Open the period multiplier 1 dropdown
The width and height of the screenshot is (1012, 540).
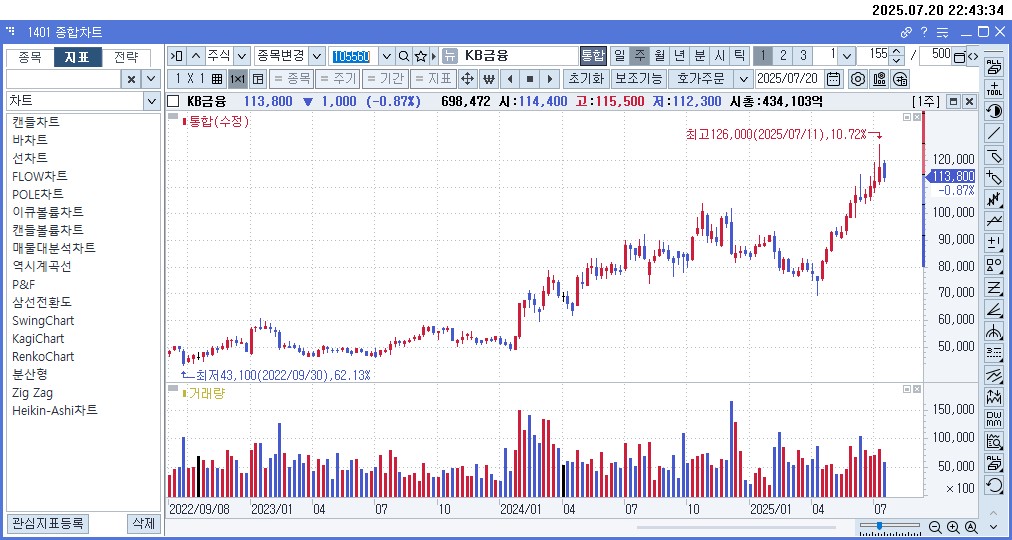(847, 55)
